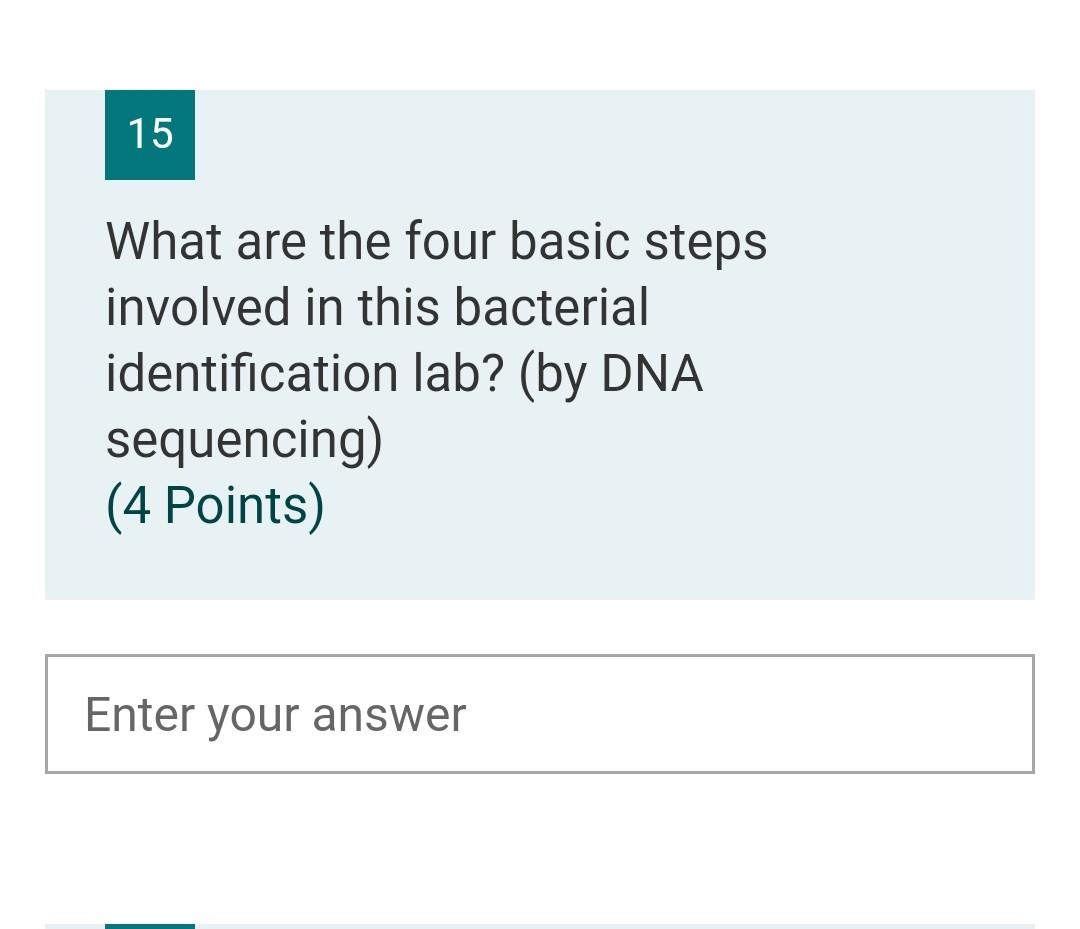This screenshot has height=929, width=1080.
Task: Click the partially visible next question badge below
Action: click(x=150, y=925)
